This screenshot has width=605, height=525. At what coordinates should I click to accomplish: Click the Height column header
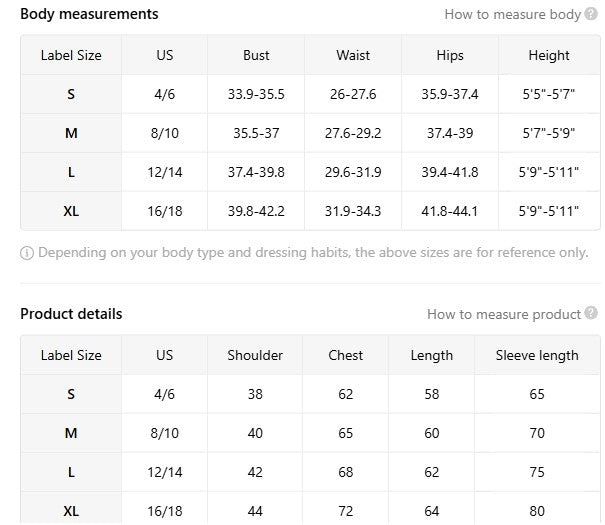pyautogui.click(x=549, y=55)
